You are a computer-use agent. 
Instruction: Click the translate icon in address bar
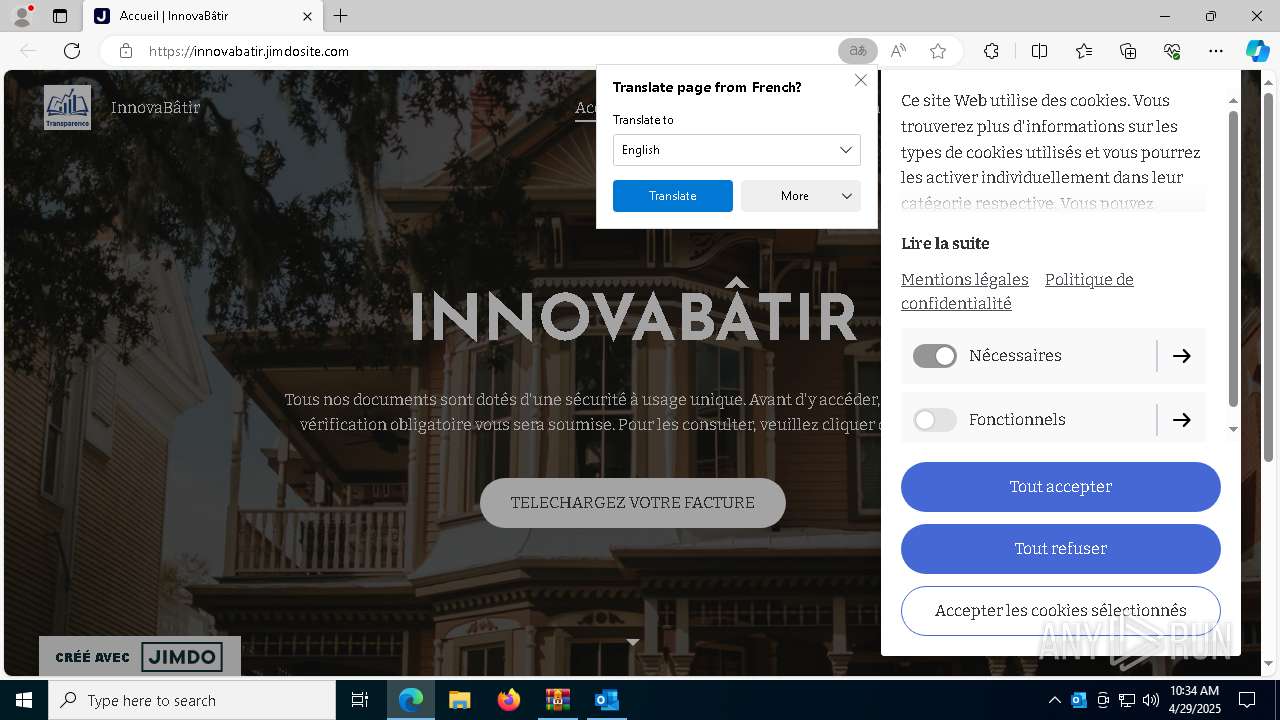pos(858,51)
